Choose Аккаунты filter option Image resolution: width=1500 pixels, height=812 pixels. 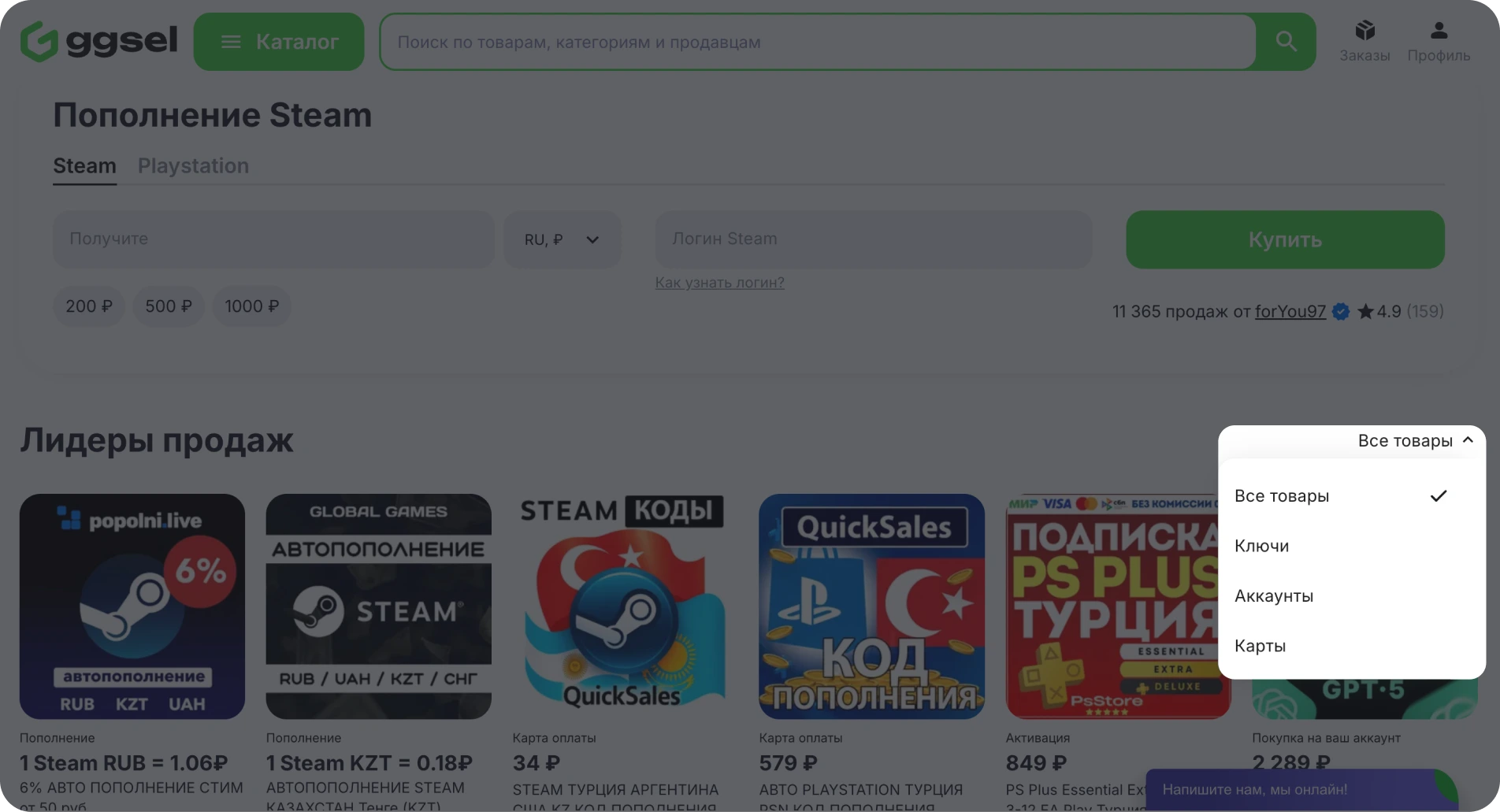[1273, 596]
